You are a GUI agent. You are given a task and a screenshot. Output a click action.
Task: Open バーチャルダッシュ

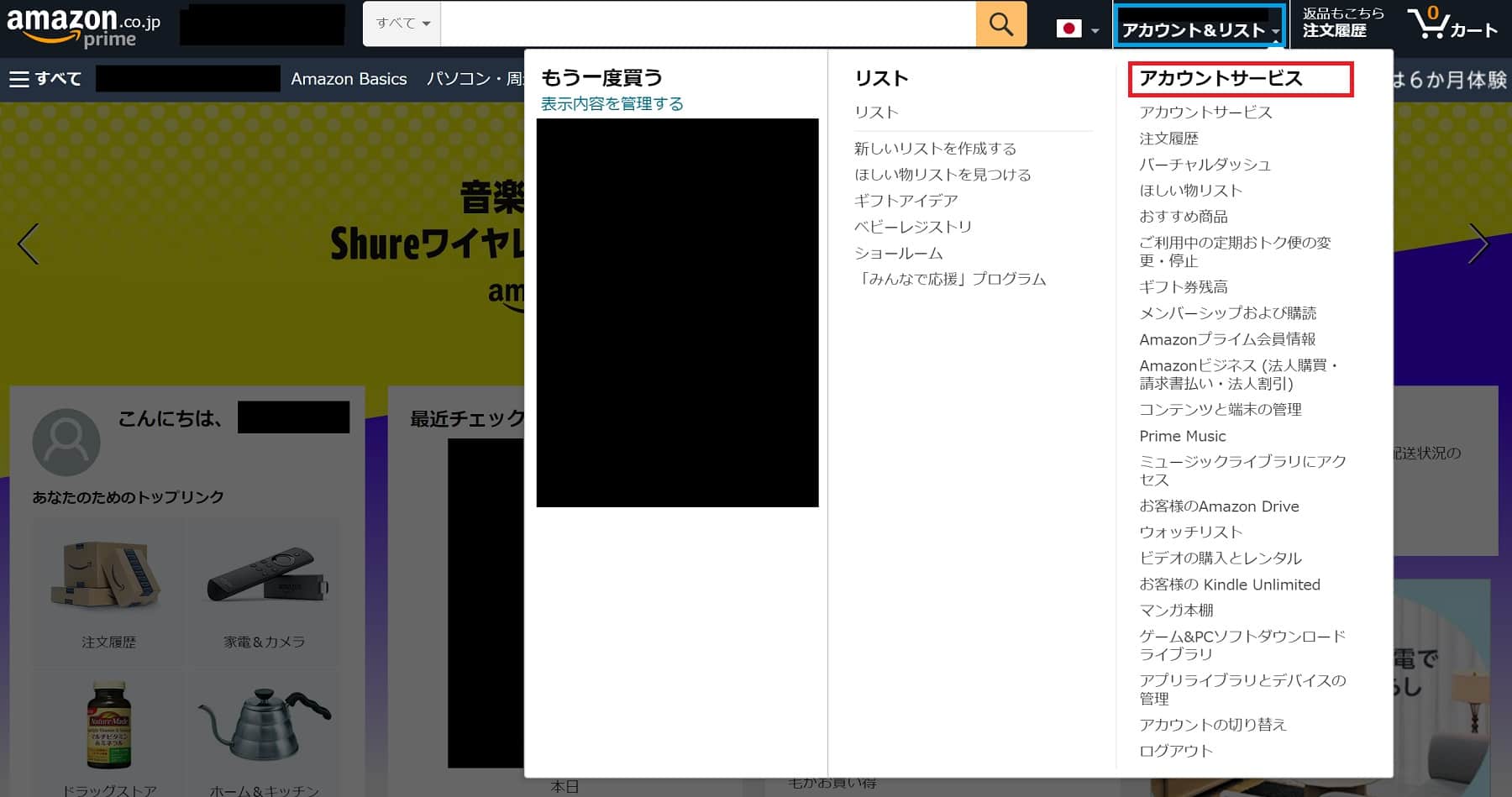[x=1205, y=165]
